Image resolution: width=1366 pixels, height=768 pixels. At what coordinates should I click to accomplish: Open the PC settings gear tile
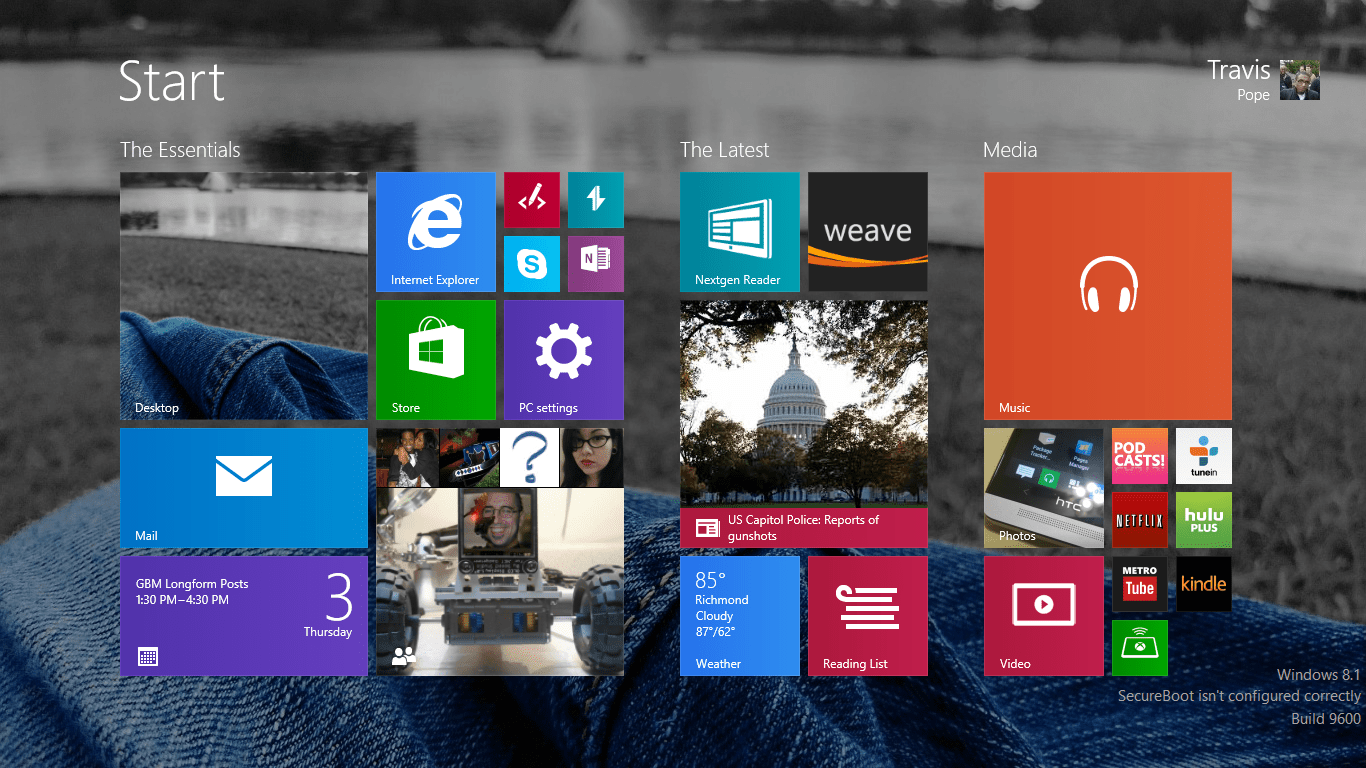(x=563, y=360)
